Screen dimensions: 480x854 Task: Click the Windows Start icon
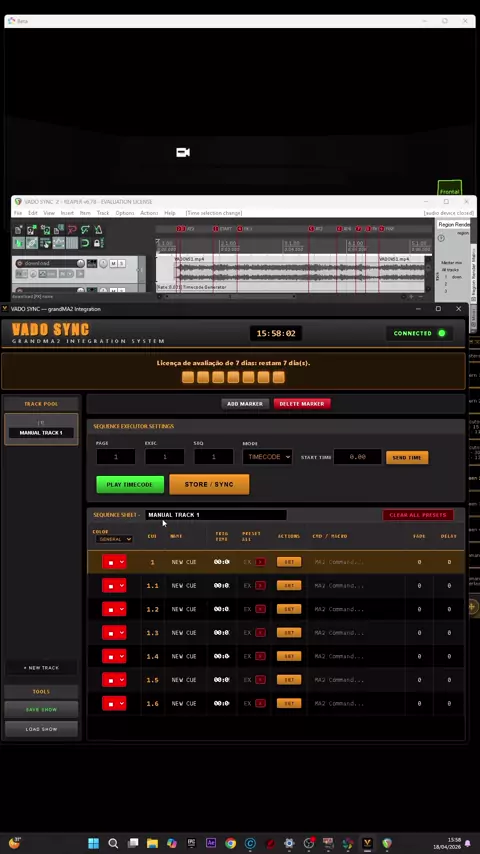click(93, 843)
